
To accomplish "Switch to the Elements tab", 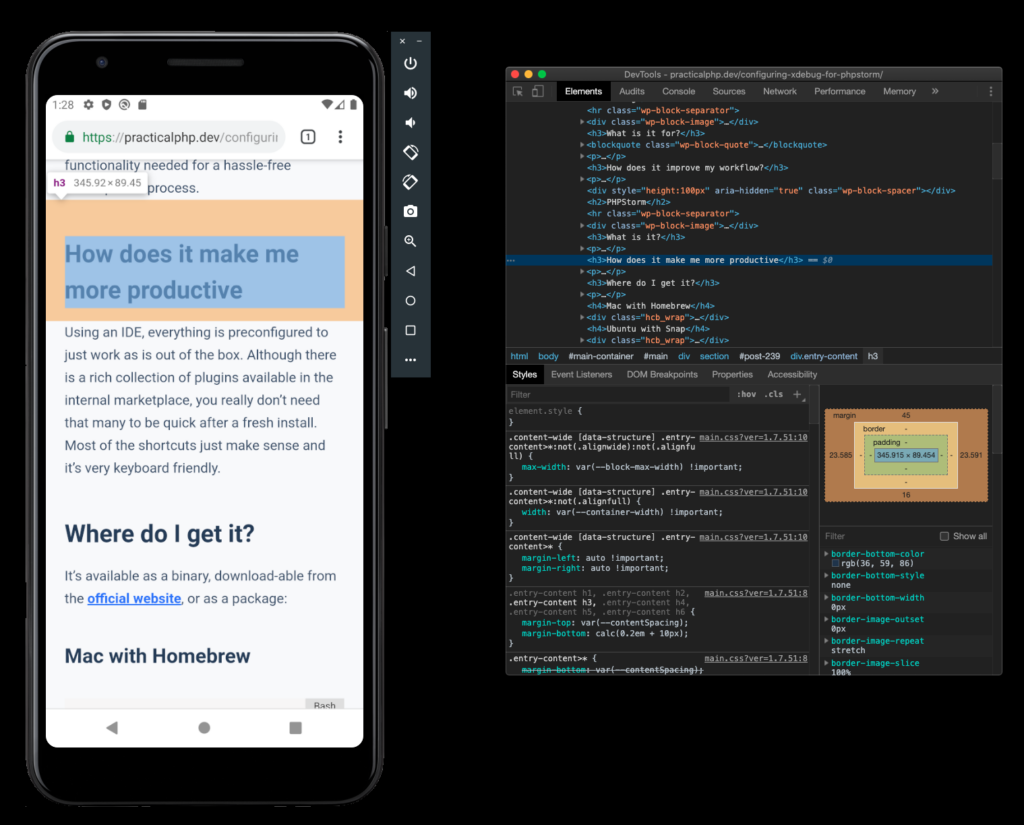I will pyautogui.click(x=583, y=91).
